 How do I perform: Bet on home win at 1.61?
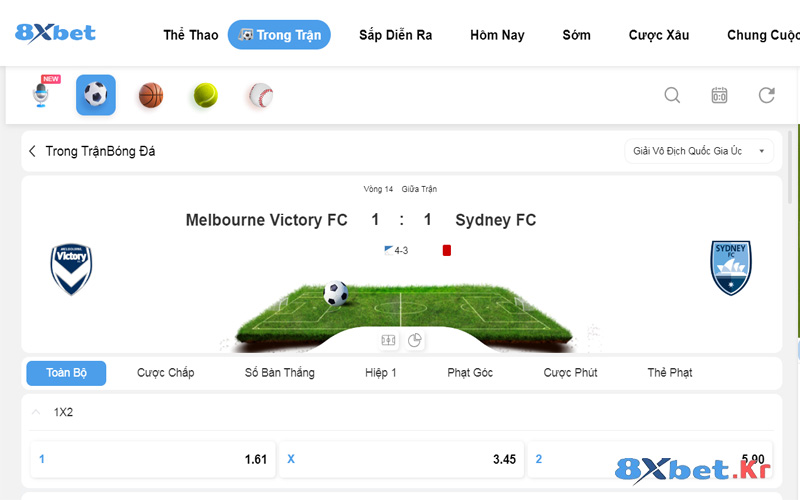click(153, 459)
